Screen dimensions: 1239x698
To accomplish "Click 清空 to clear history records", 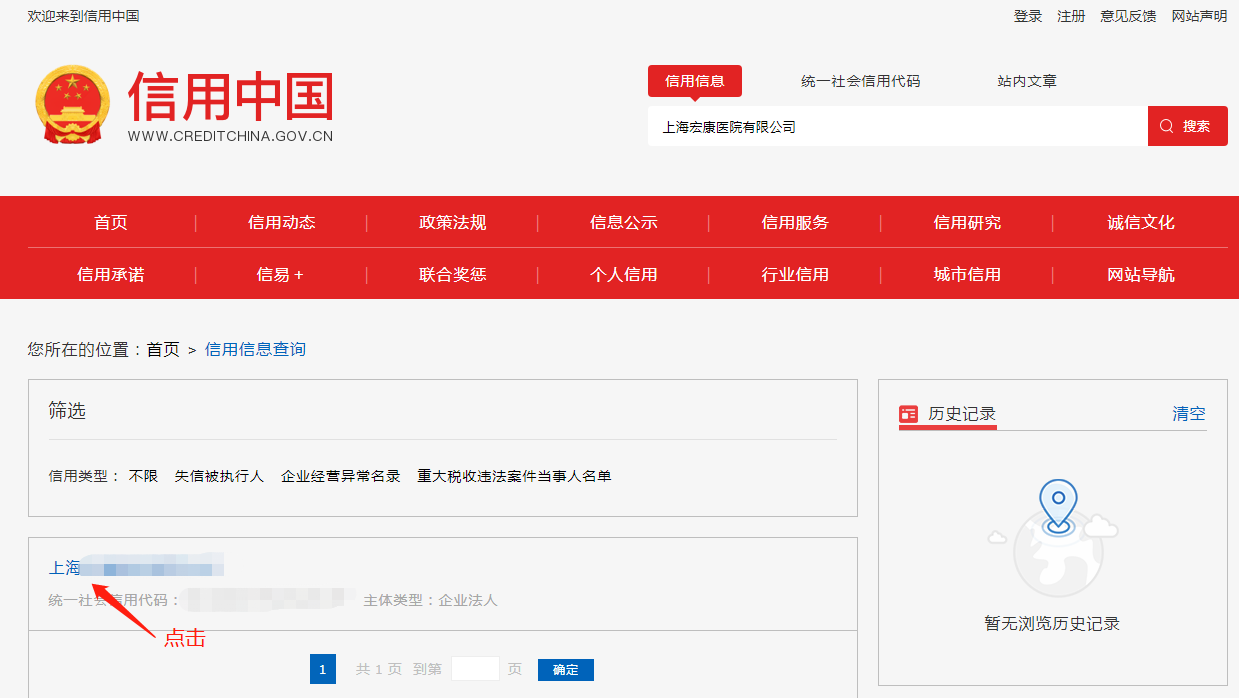I will (1188, 414).
